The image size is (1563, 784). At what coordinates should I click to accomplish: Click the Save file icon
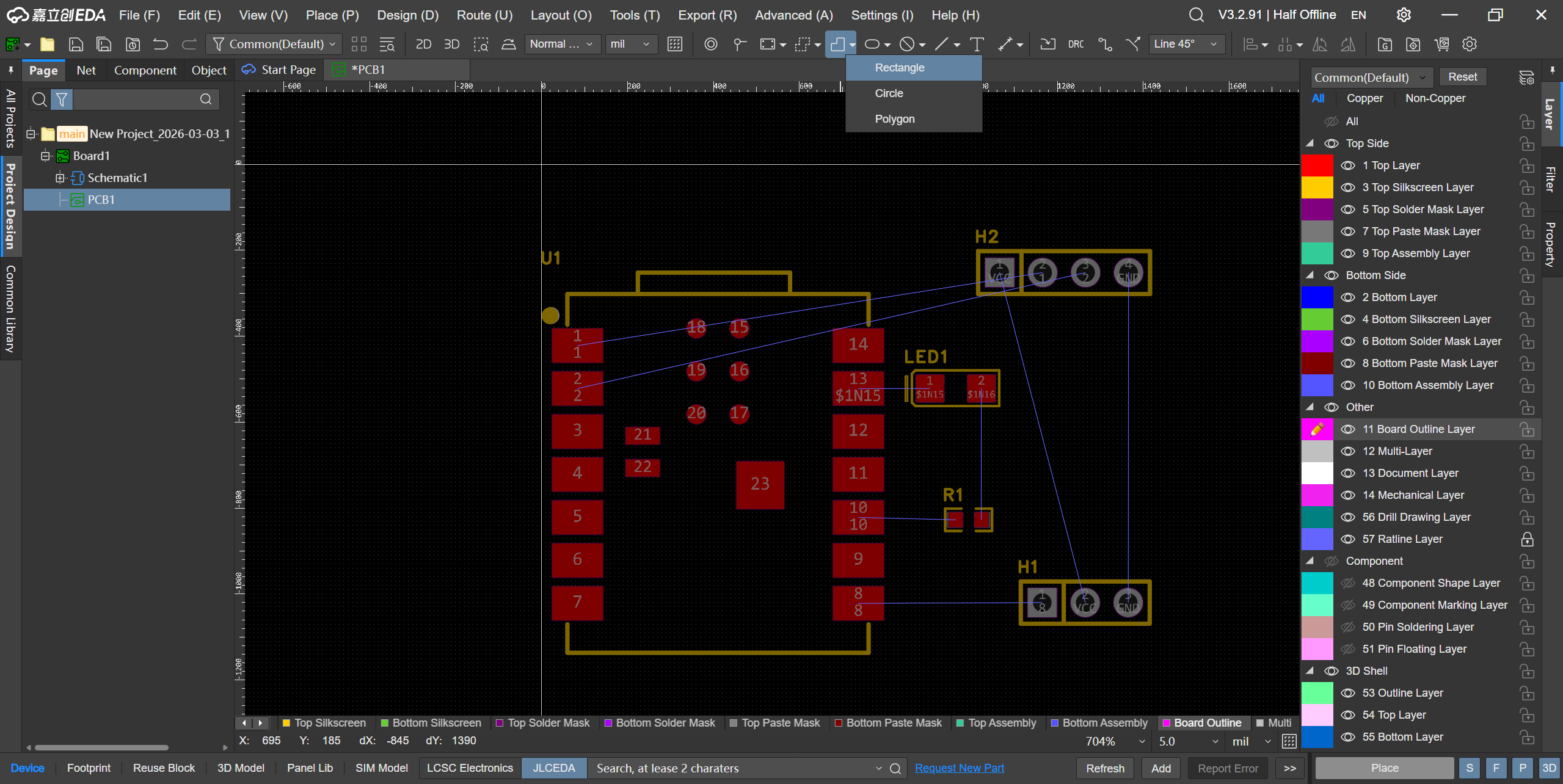coord(76,44)
